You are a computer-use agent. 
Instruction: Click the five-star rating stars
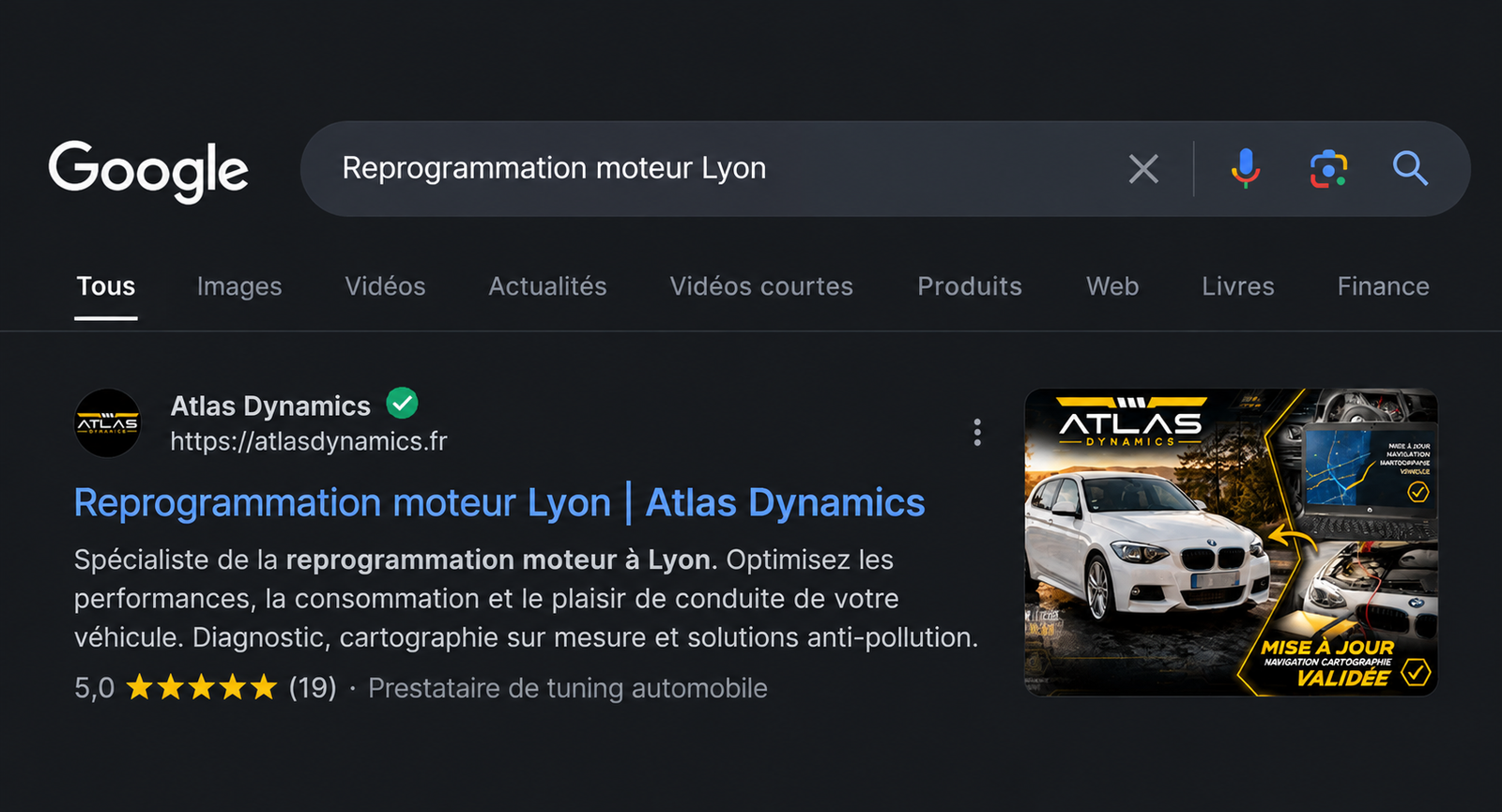[202, 687]
